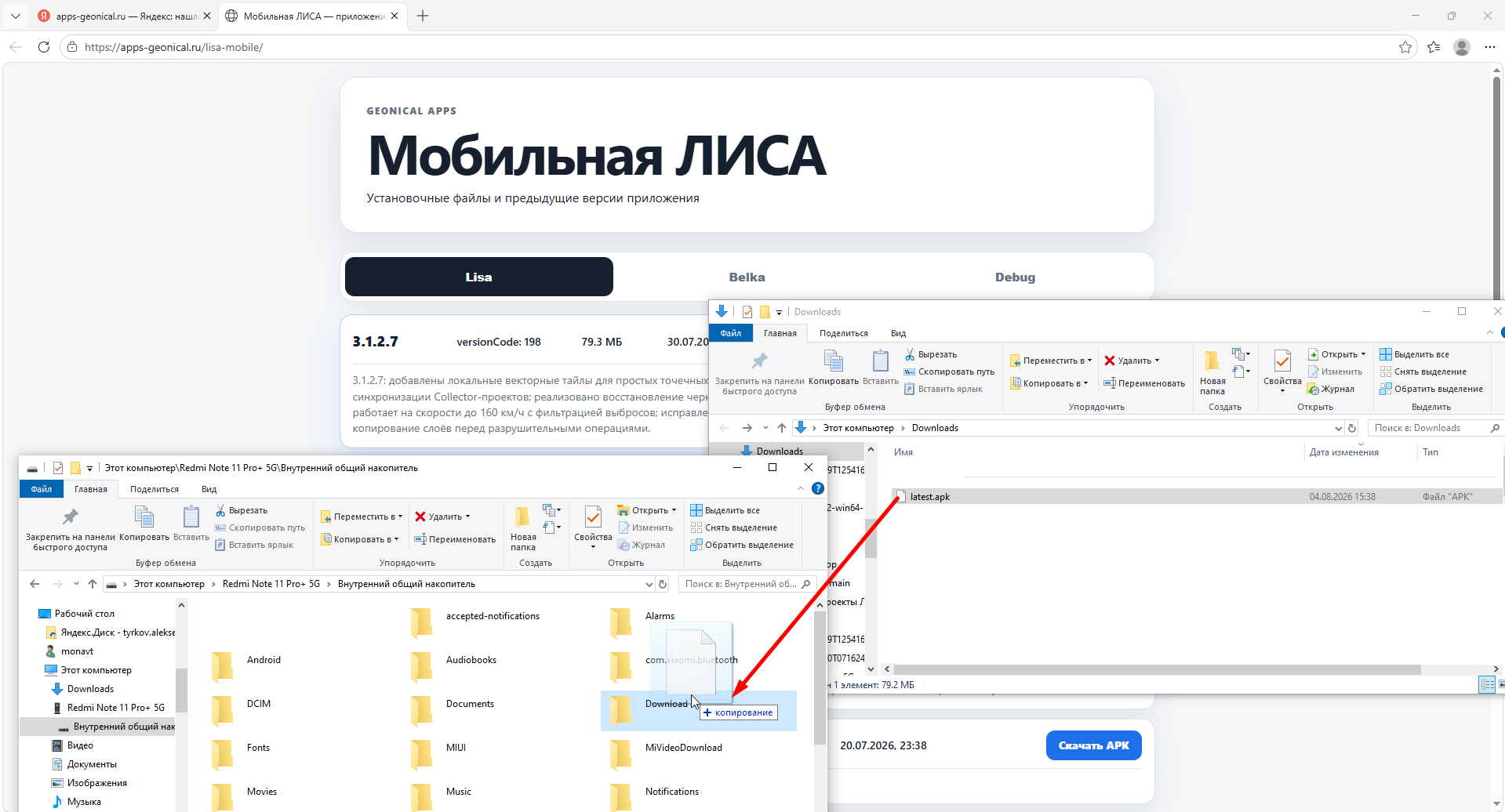Open new browser tab plus button

423,16
